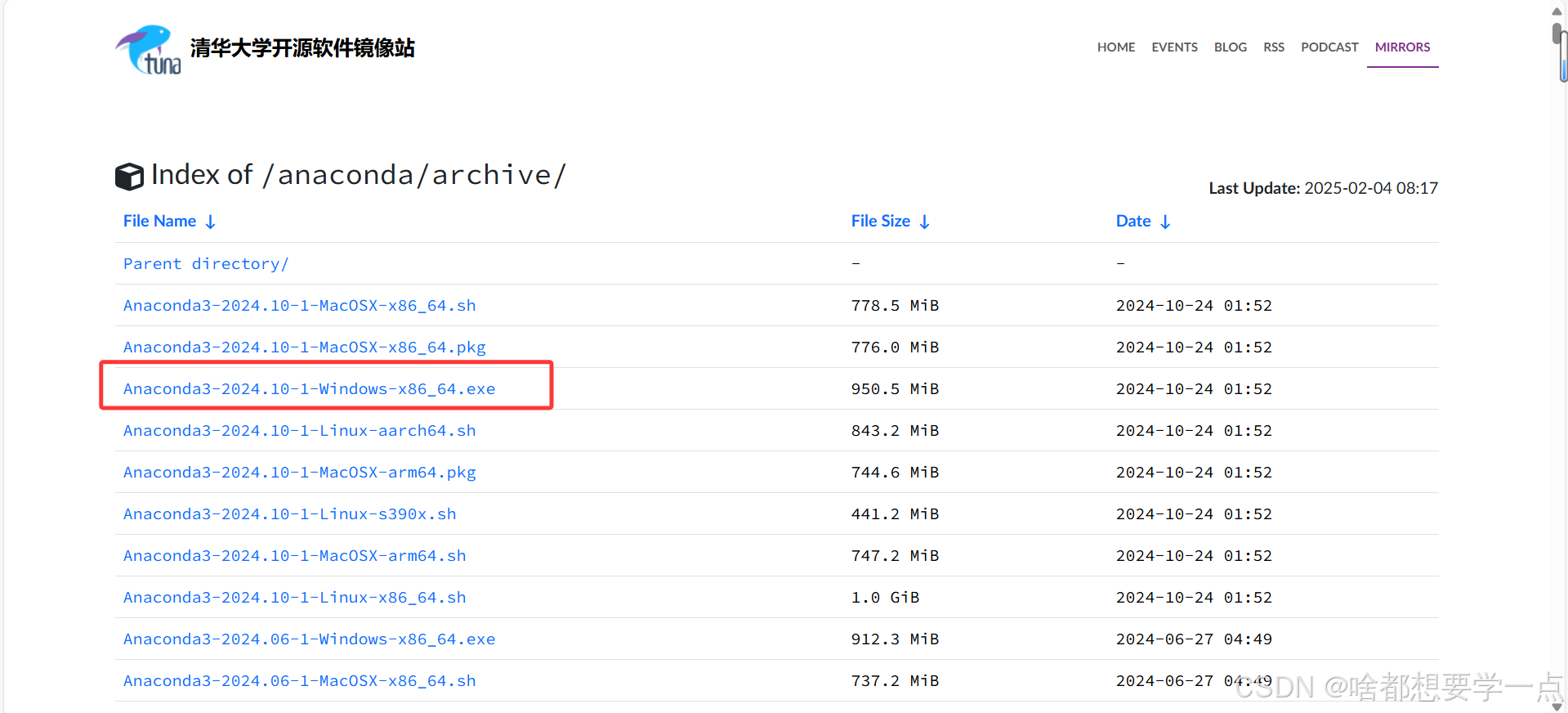Download Anaconda3-2024.10-1-MacOSX-arm64.sh
This screenshot has width=1568, height=713.
tap(295, 556)
